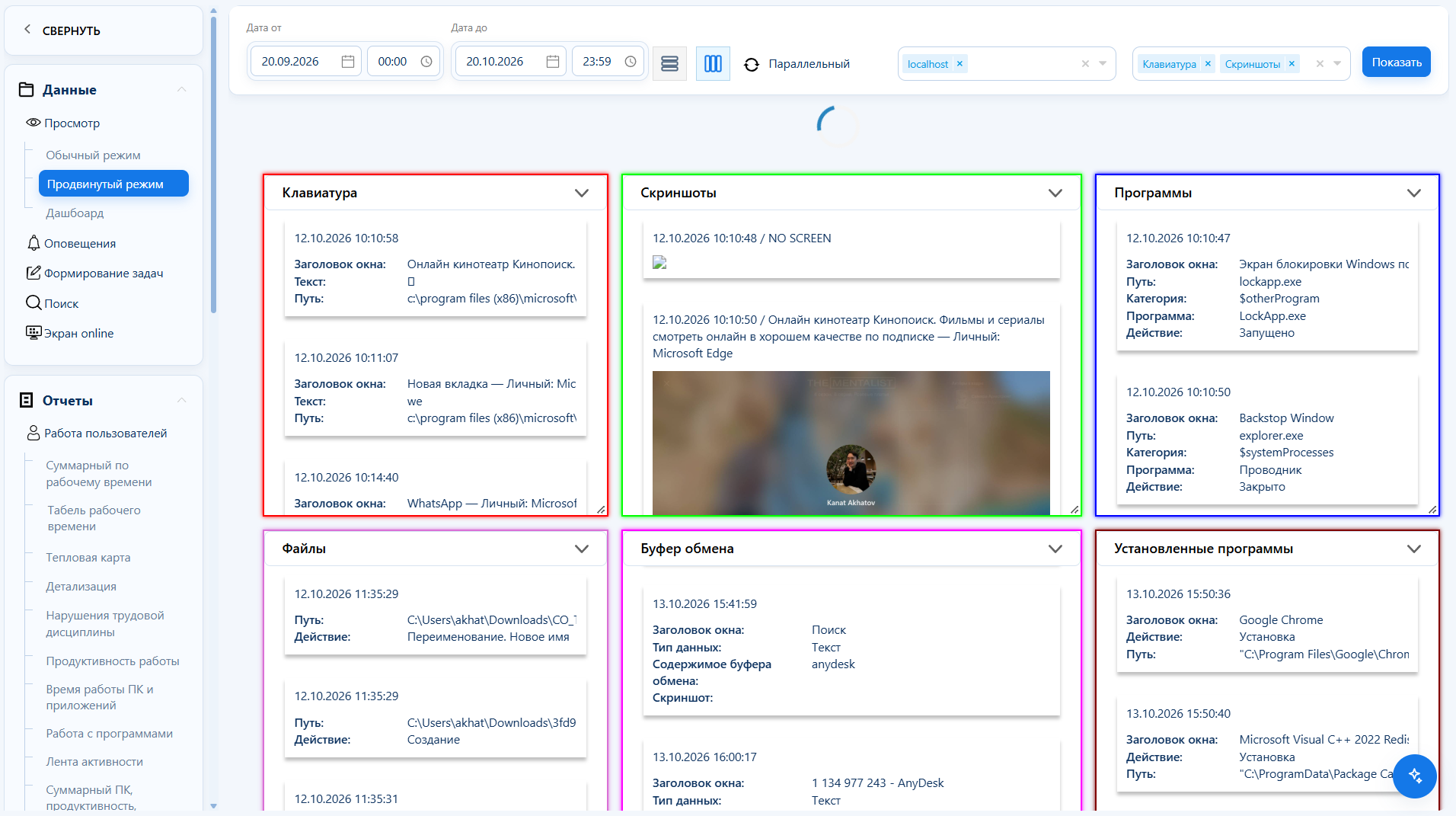Switch to row list layout view
Viewport: 1456px width, 816px height.
coord(669,63)
